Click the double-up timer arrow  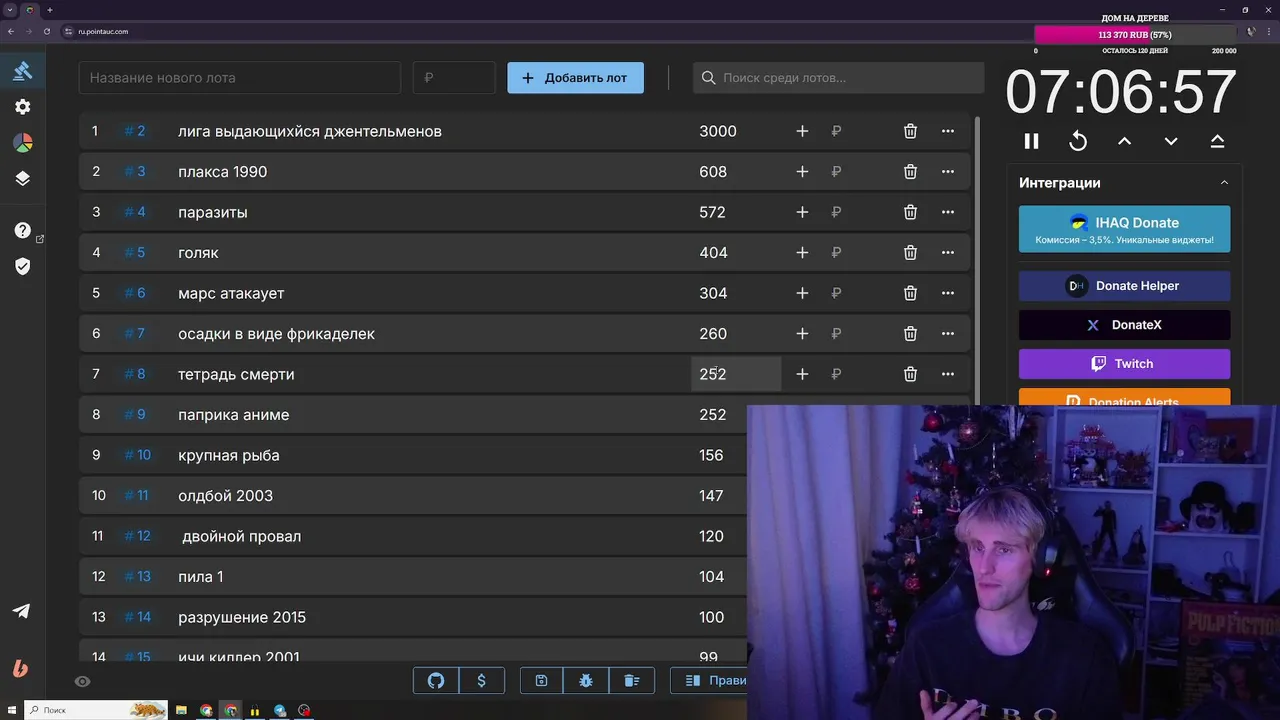(1217, 141)
